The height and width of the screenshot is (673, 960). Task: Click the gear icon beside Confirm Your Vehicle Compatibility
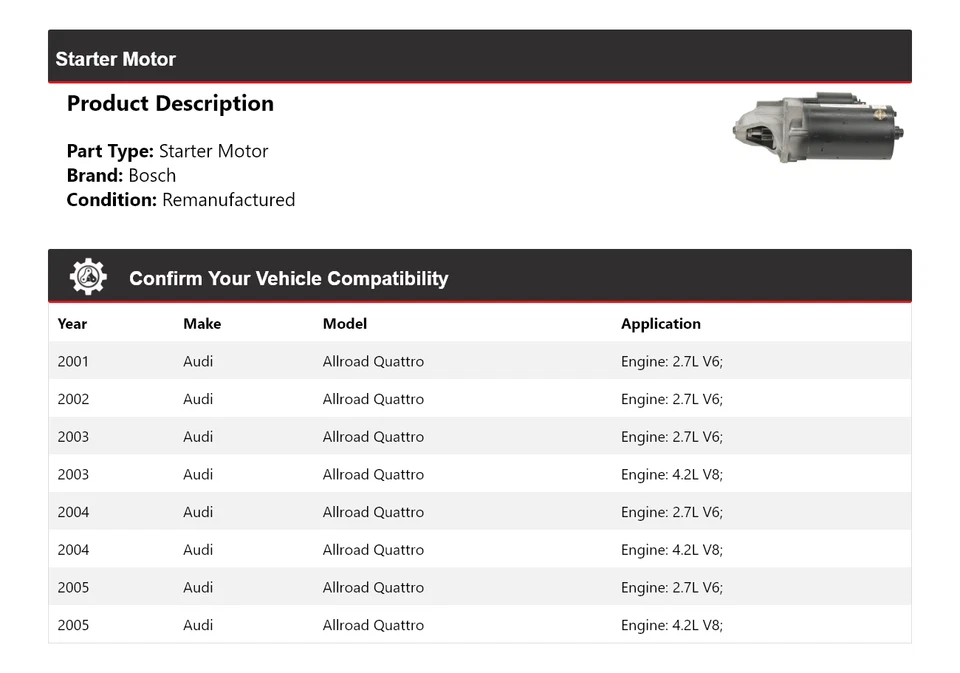[x=88, y=277]
